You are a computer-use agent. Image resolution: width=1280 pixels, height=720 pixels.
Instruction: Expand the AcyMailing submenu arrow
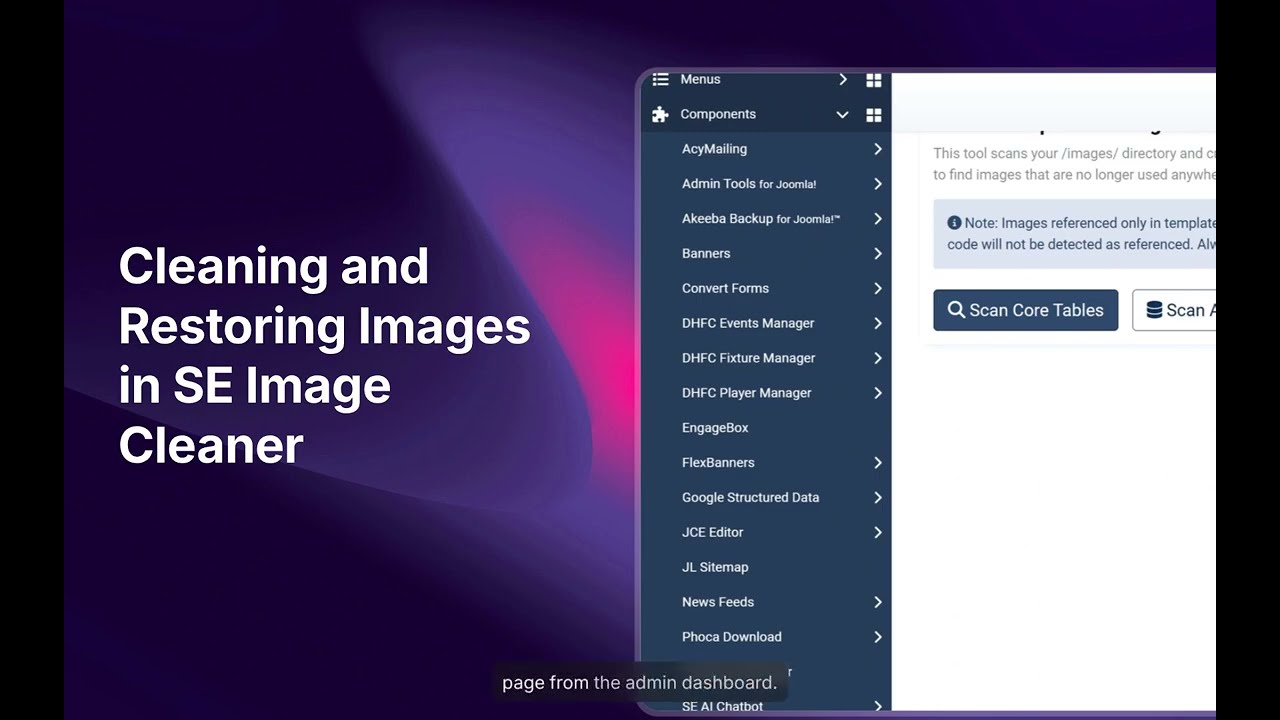[877, 149]
